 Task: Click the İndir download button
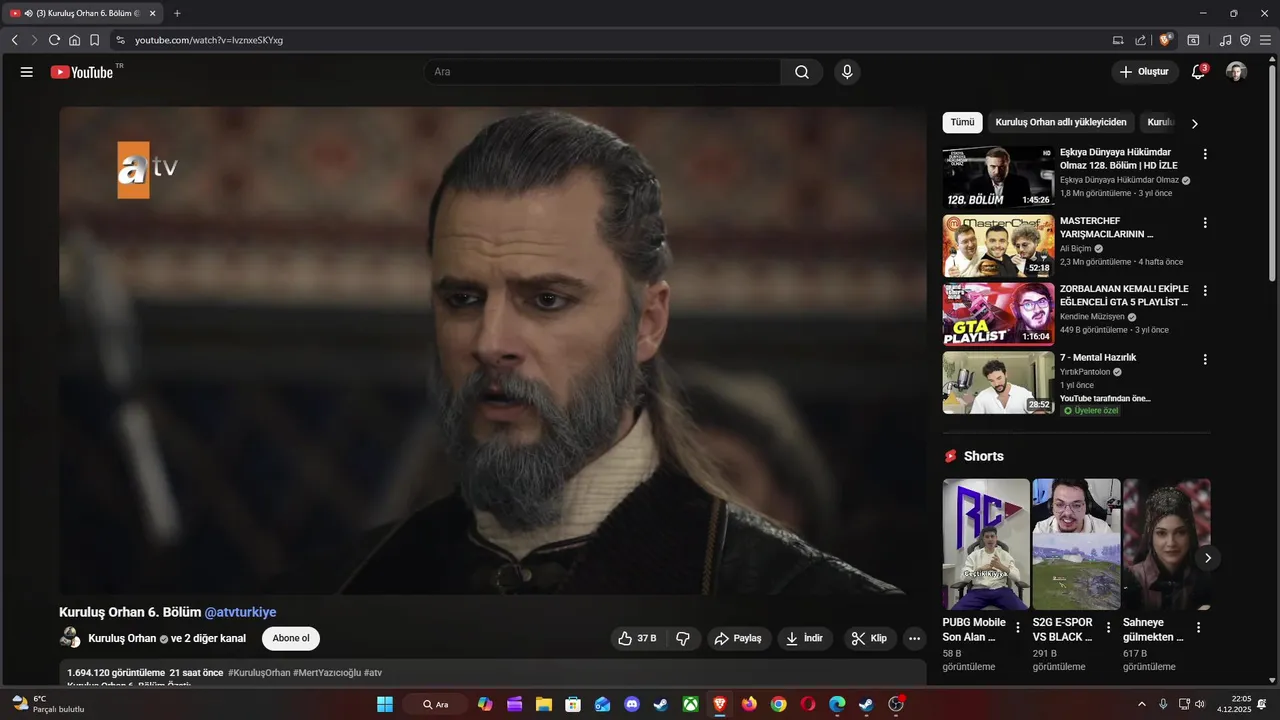805,638
